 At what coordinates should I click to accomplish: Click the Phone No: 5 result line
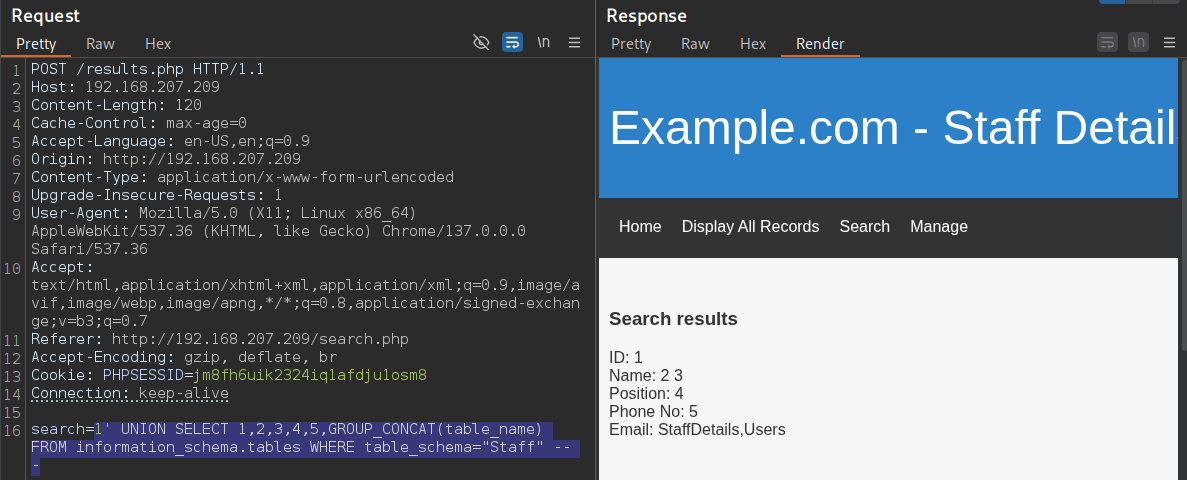(653, 412)
